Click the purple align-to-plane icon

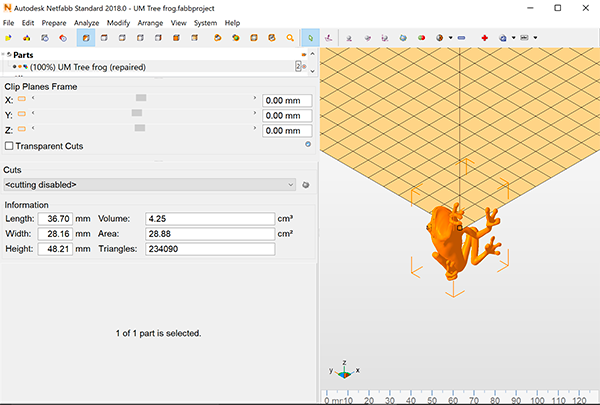coord(328,38)
